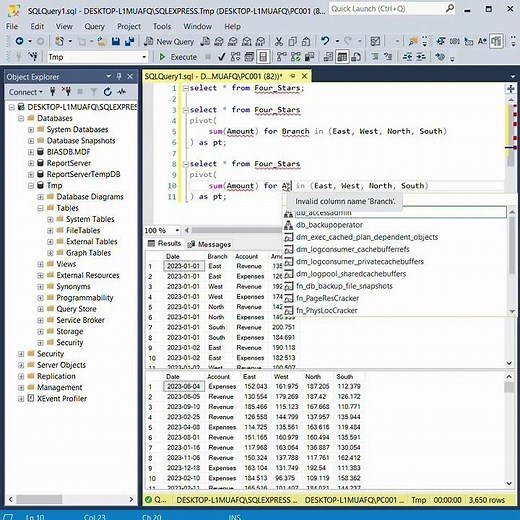The width and height of the screenshot is (520, 520).
Task: Comment out selected lines icon
Action: point(375,57)
